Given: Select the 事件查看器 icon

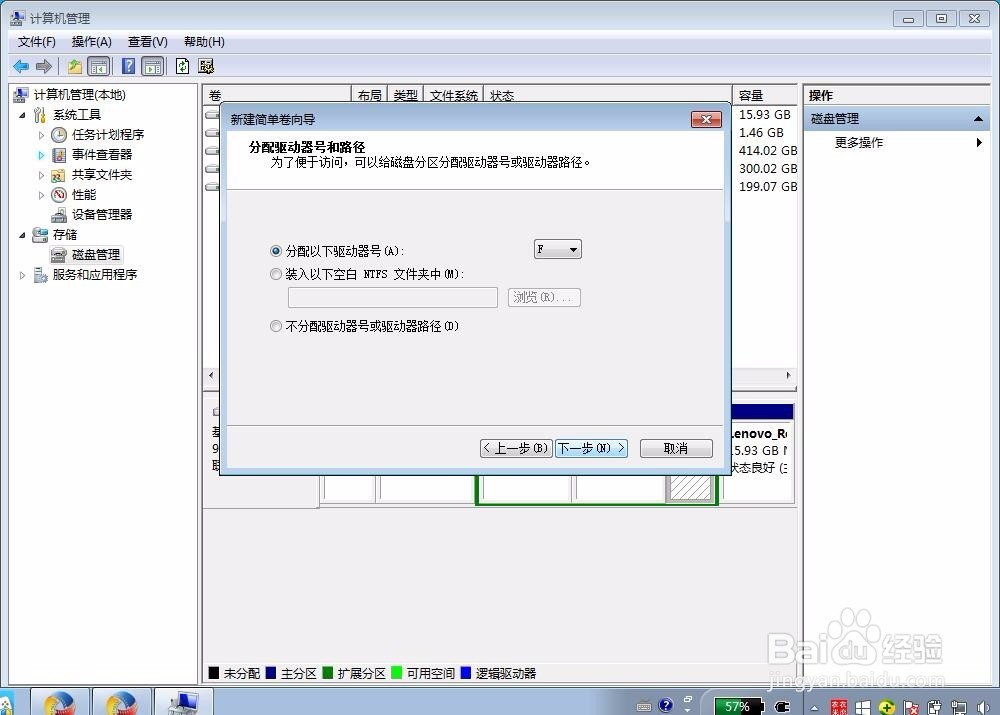Looking at the screenshot, I should coord(59,154).
